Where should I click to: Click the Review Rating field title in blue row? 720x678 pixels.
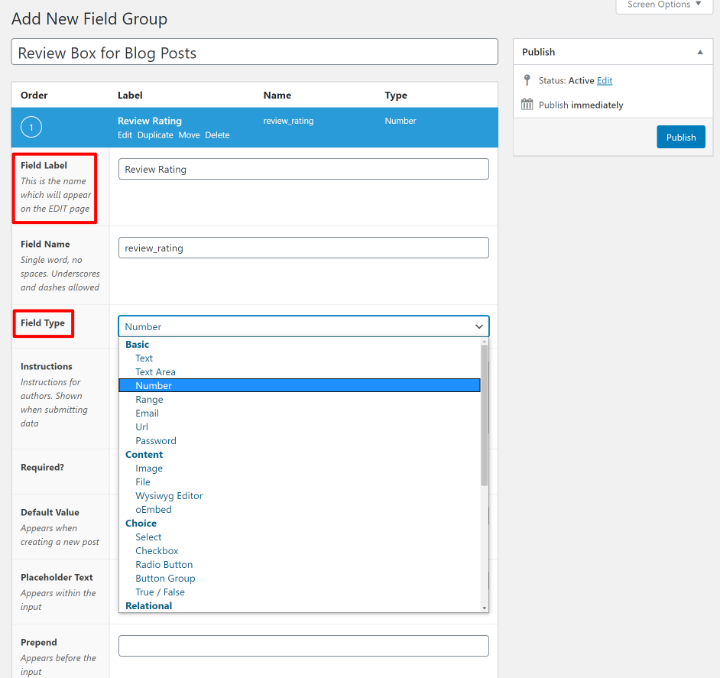[150, 121]
